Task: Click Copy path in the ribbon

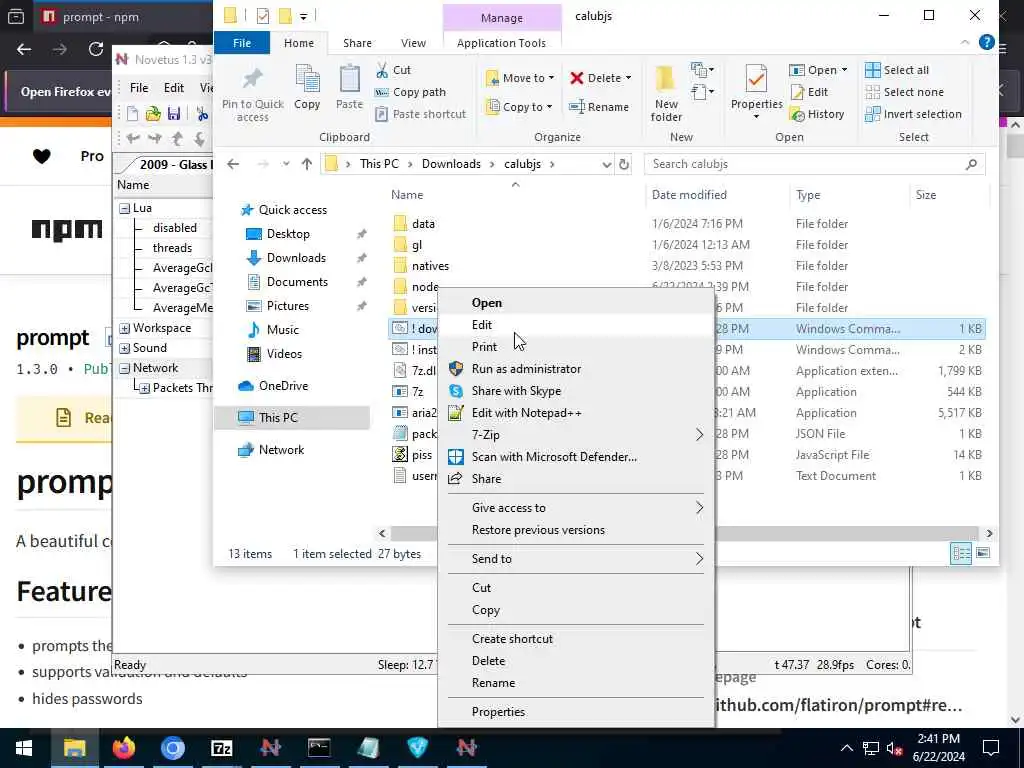Action: [410, 92]
